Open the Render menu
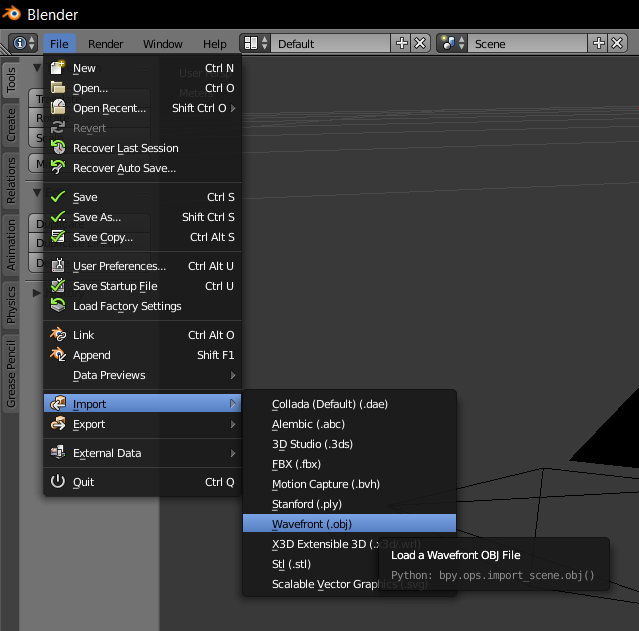The image size is (639, 631). pos(106,44)
